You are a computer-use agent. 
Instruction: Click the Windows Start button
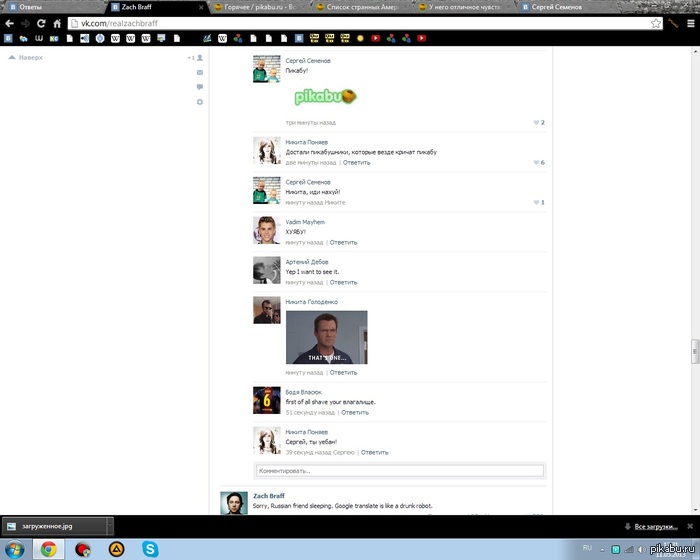(x=15, y=548)
